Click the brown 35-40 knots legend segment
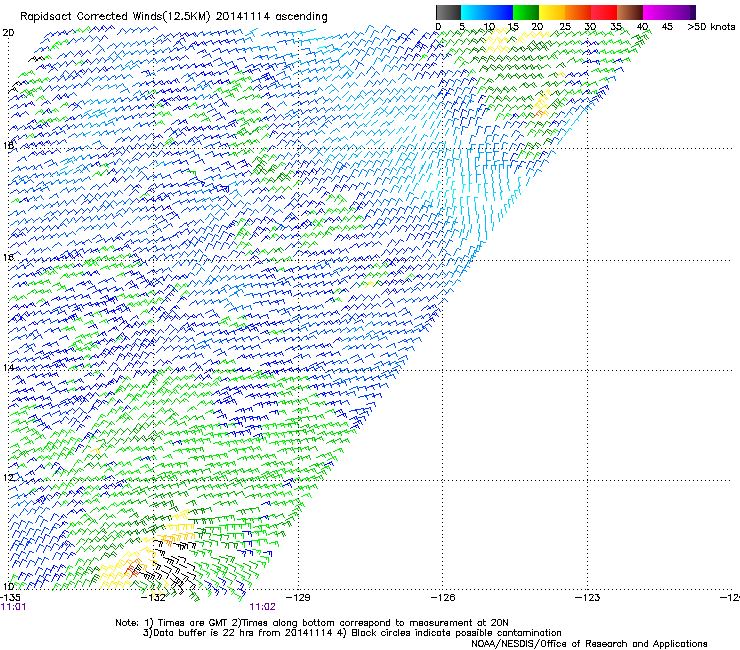The width and height of the screenshot is (740, 650). [630, 12]
